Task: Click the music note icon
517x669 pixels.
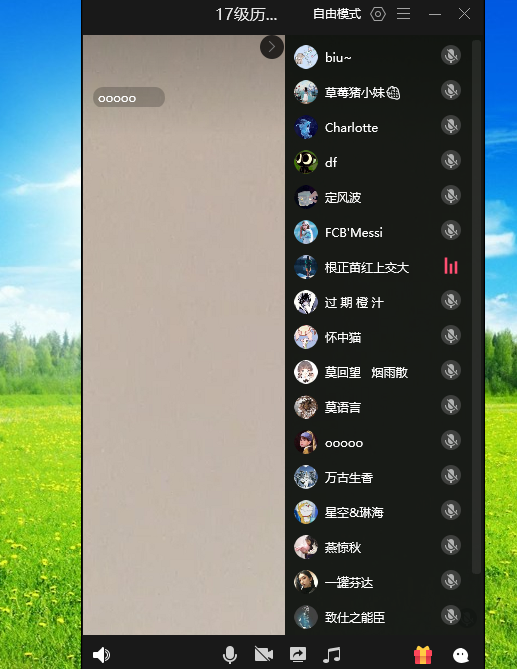Action: click(331, 654)
